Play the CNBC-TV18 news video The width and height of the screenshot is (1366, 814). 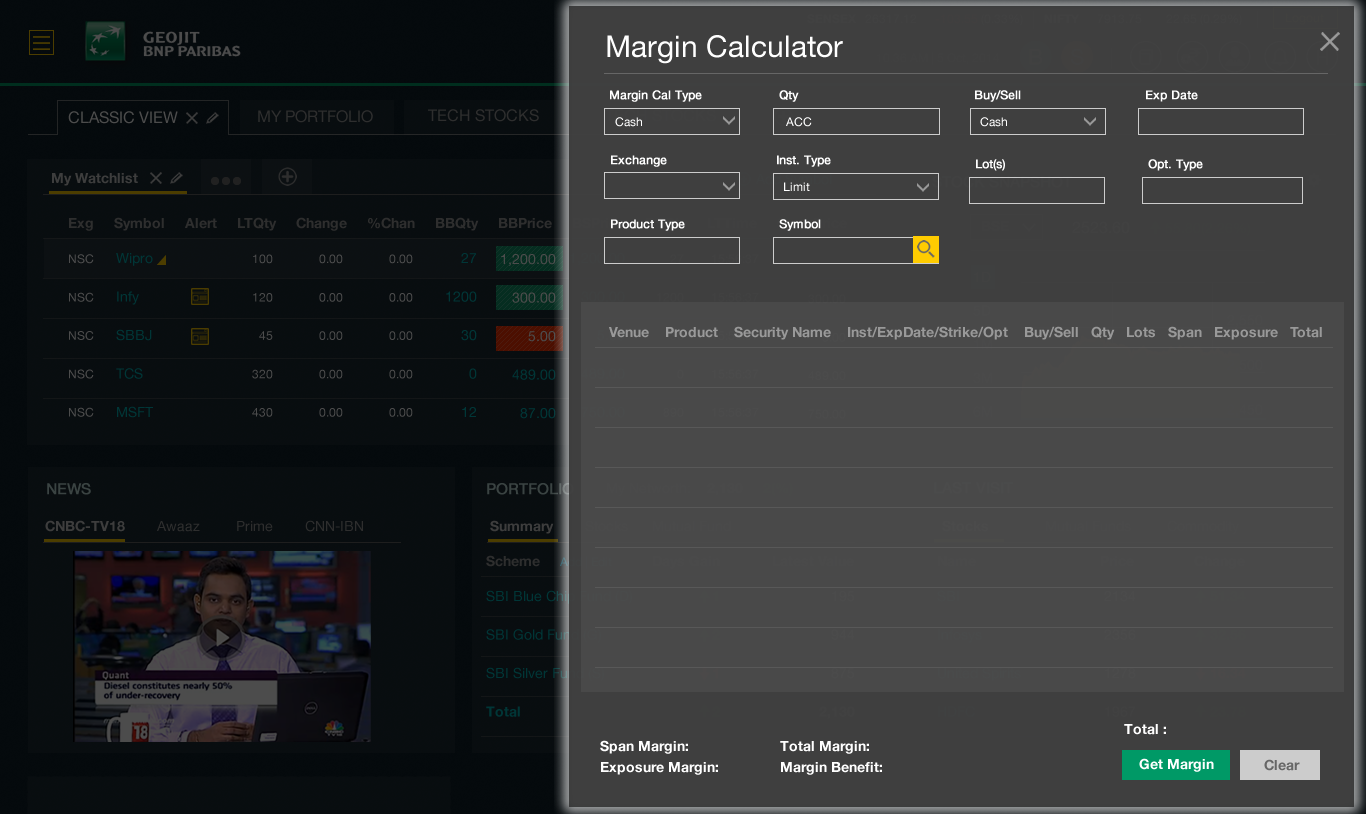coord(221,637)
